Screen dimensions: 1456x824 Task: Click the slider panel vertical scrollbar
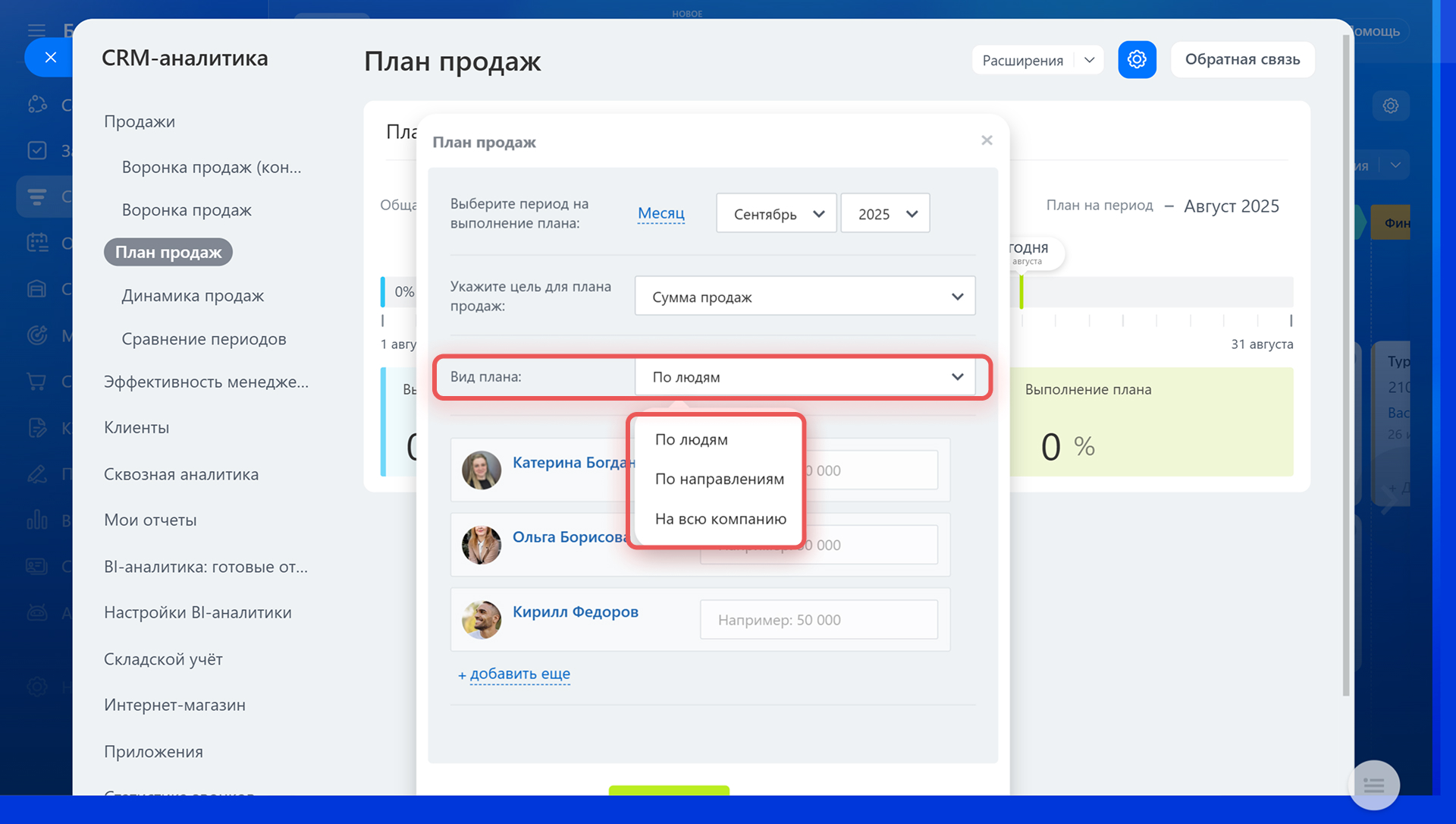1346,364
